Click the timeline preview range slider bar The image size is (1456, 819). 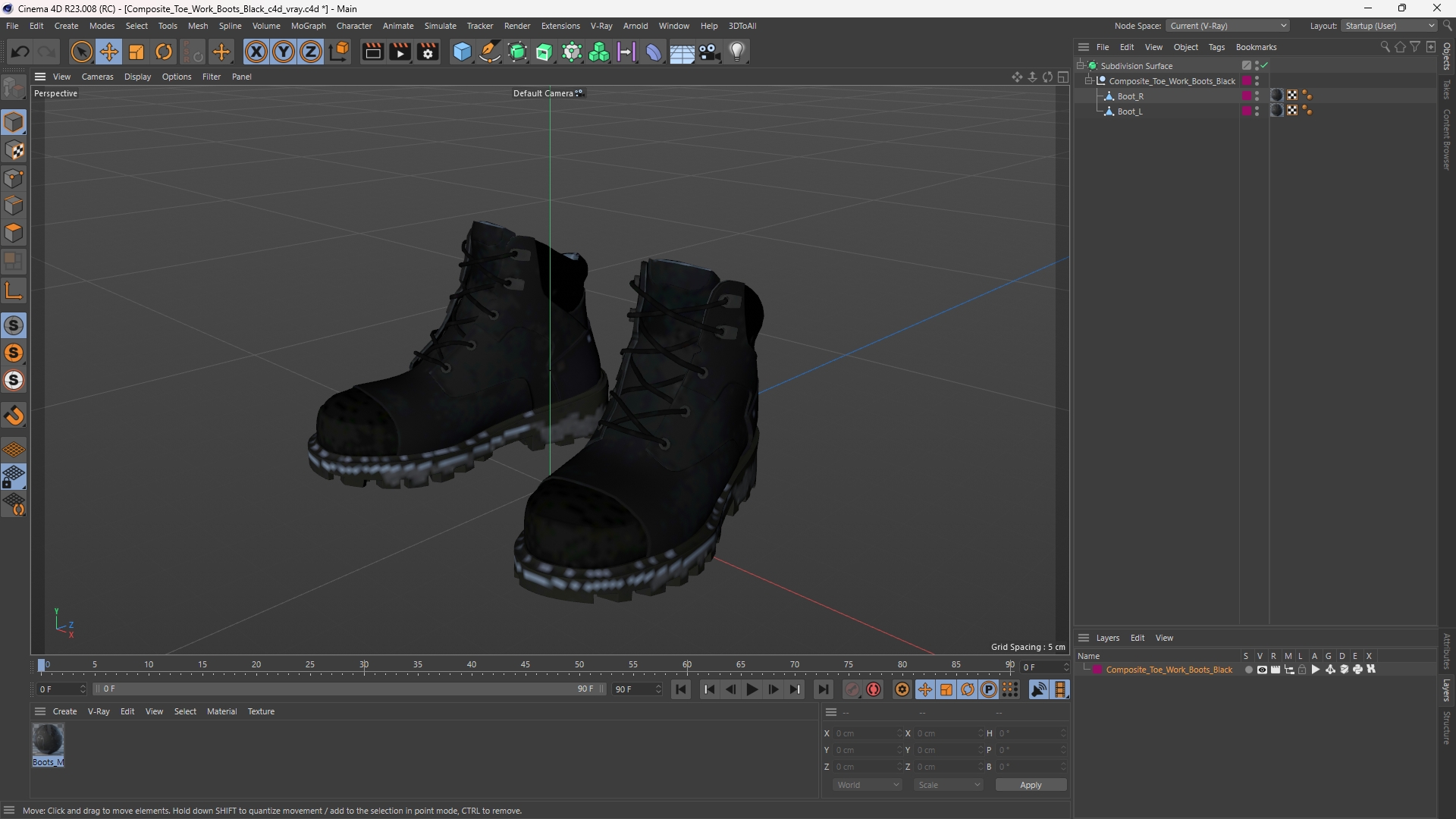[350, 689]
